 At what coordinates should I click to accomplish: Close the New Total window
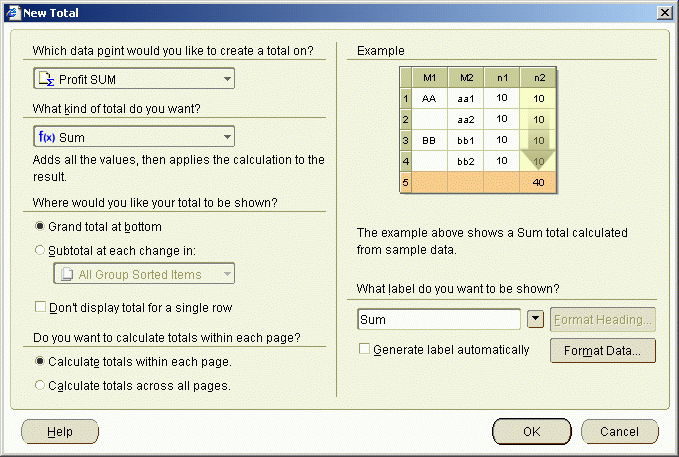click(x=665, y=13)
